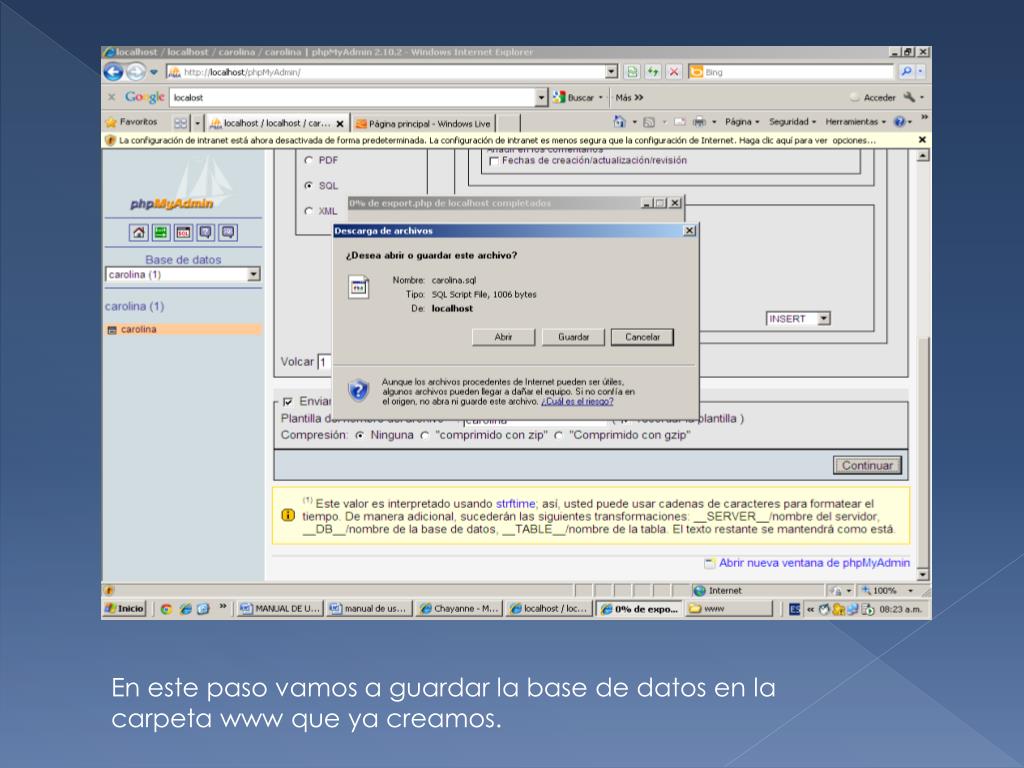Click Cancelar in the download dialog

point(642,337)
